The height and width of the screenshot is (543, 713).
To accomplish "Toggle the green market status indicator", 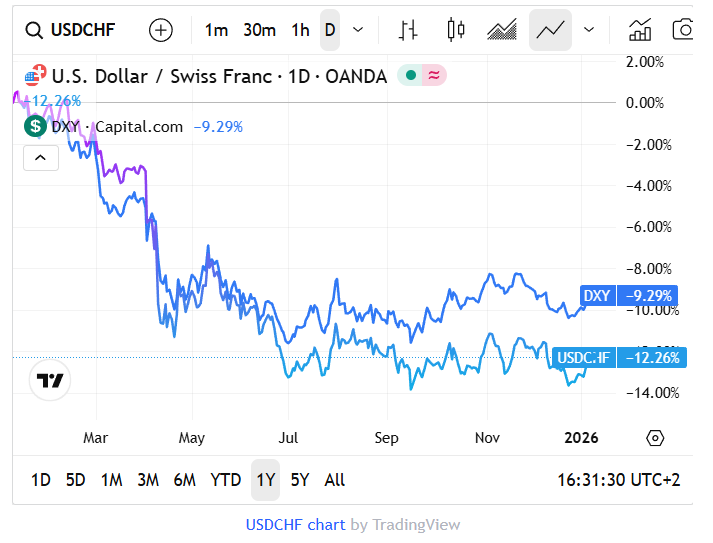I will [x=410, y=75].
